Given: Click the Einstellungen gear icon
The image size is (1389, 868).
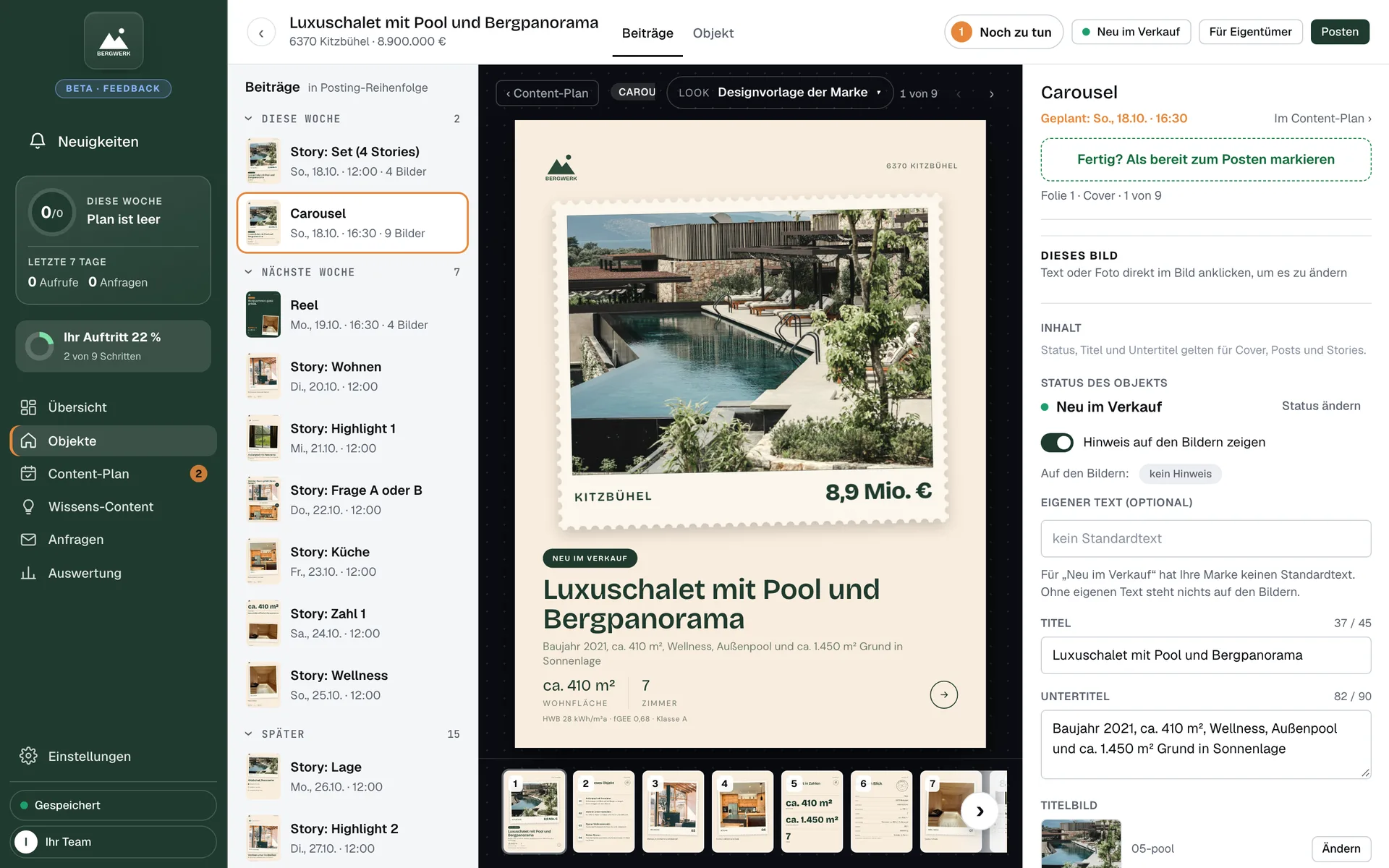Looking at the screenshot, I should (x=28, y=756).
